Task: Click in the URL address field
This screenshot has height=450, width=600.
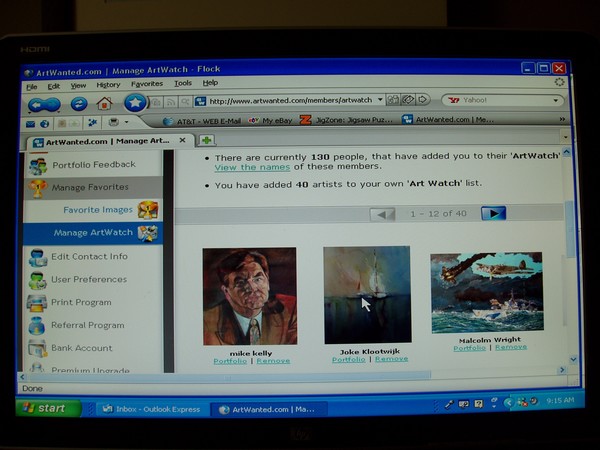Action: 291,100
